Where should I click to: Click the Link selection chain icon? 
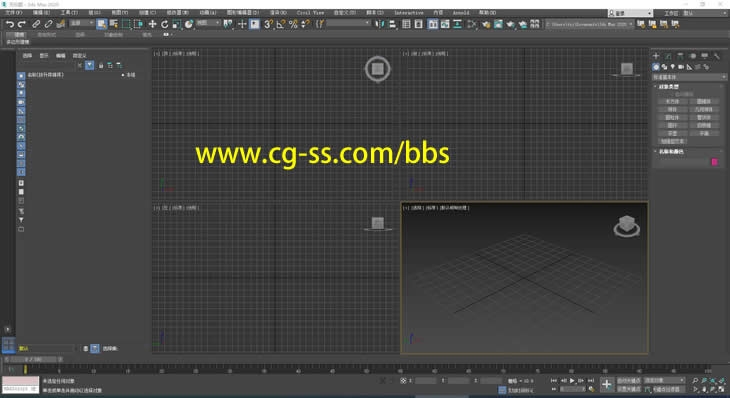36,24
